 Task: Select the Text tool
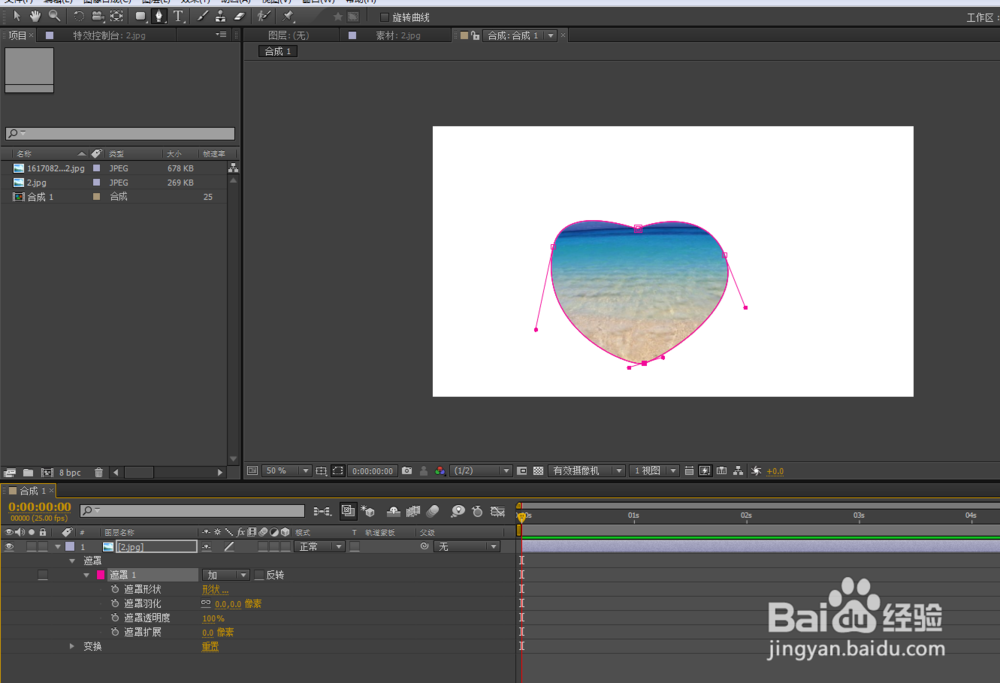click(179, 16)
